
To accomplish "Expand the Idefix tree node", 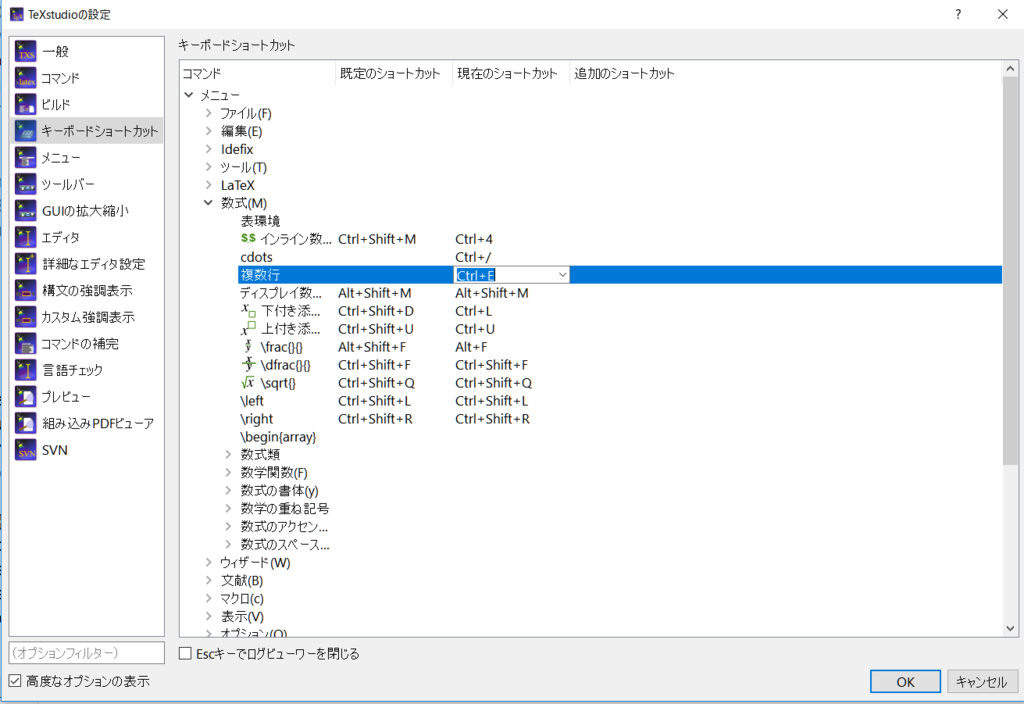I will click(x=208, y=149).
